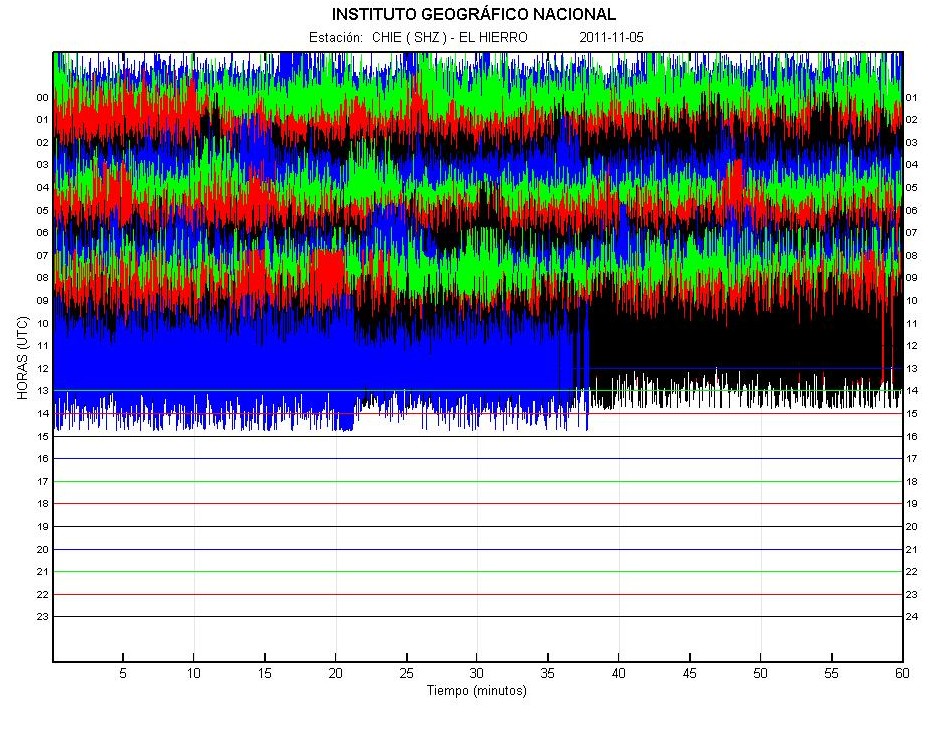The width and height of the screenshot is (933, 735).
Task: Select the 5 minute tick label
Action: click(123, 673)
